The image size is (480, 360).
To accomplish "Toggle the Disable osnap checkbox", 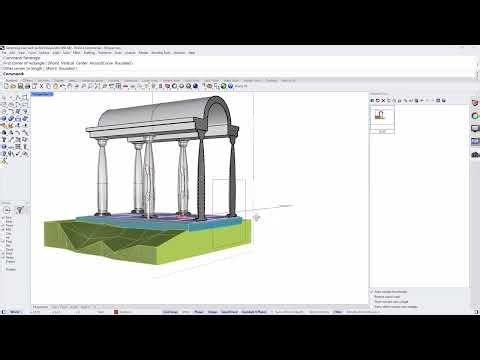I will [x=9, y=269].
